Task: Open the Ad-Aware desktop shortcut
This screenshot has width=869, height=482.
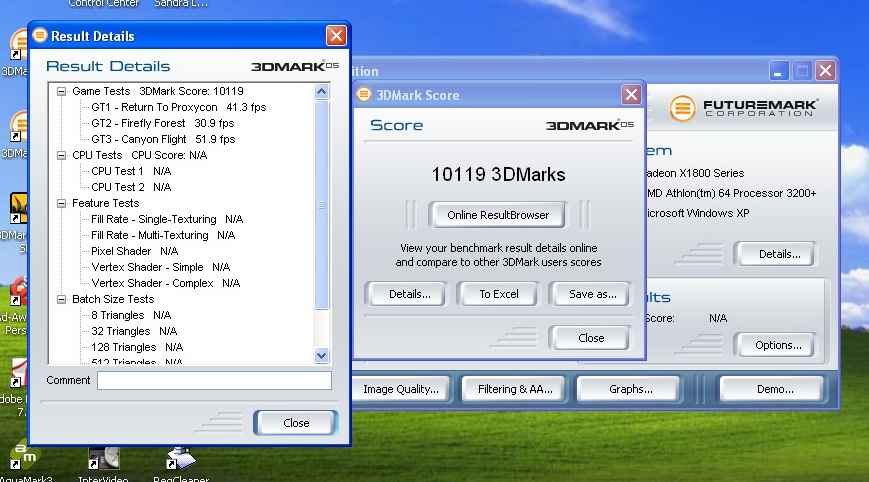Action: coord(16,295)
